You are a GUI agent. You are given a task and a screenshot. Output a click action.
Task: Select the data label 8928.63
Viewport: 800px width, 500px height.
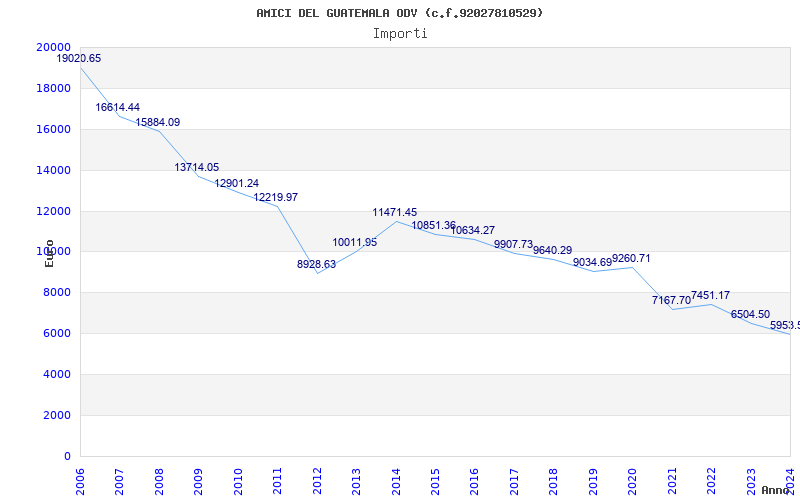point(316,264)
